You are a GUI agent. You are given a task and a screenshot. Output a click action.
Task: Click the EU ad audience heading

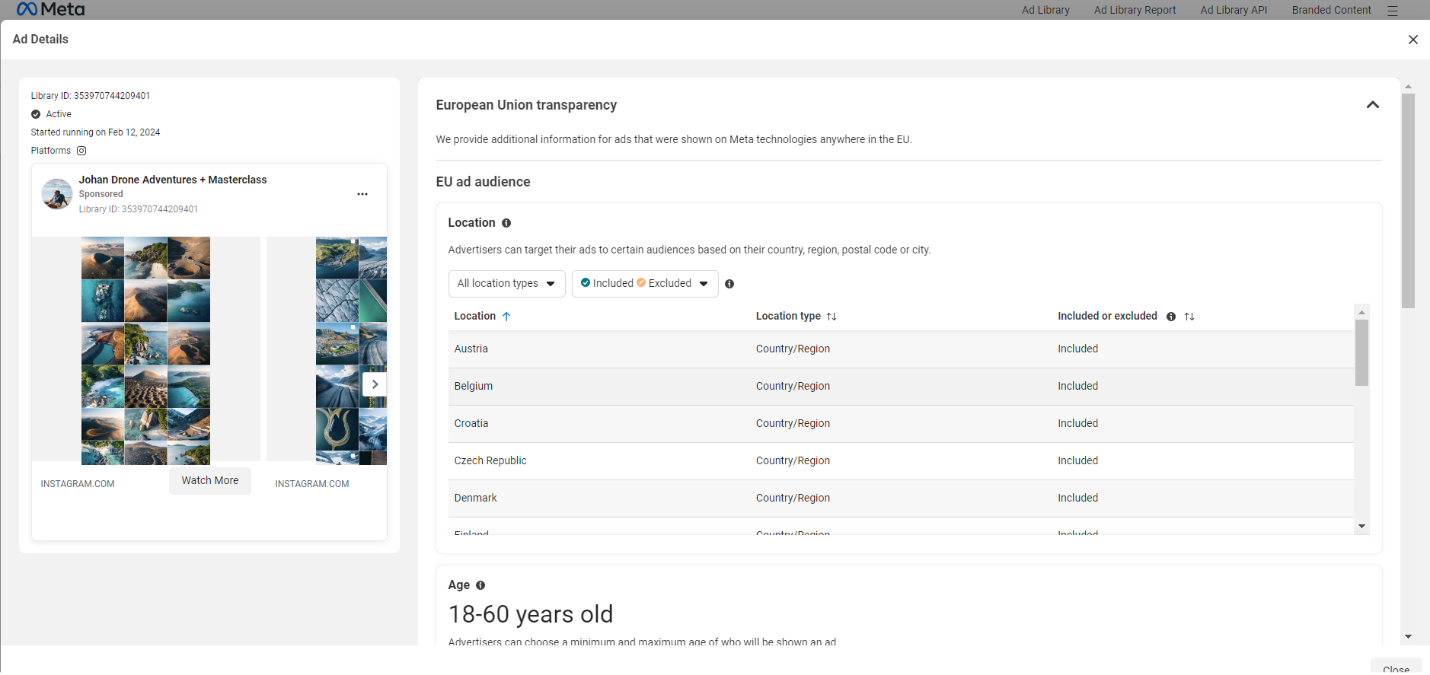tap(483, 182)
